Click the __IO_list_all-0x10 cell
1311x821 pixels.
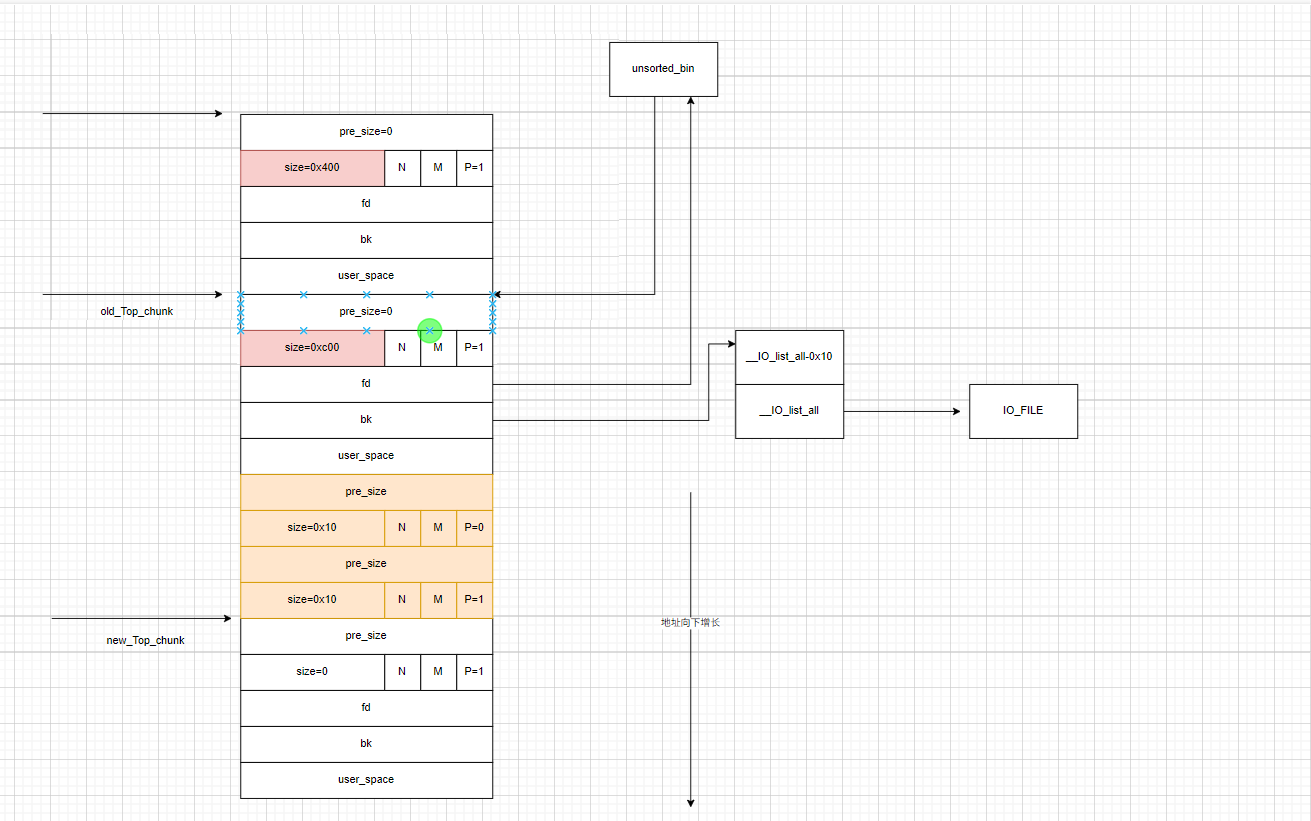point(789,357)
